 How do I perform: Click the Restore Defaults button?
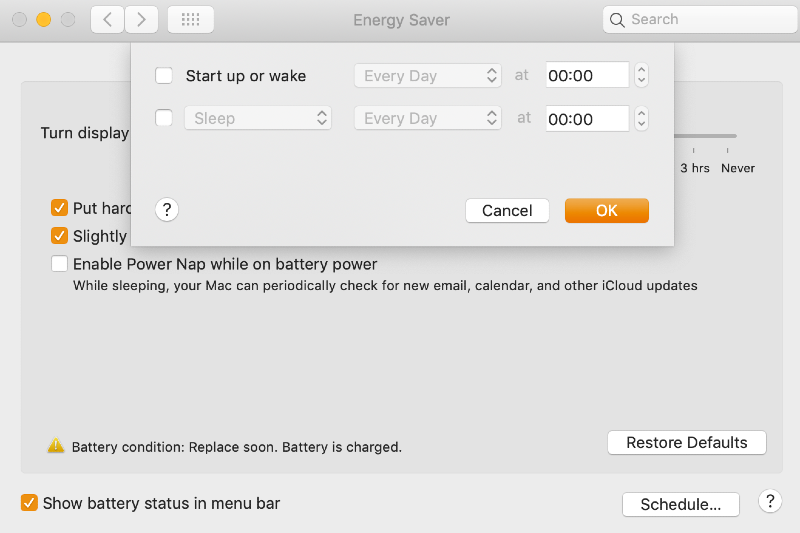[687, 442]
